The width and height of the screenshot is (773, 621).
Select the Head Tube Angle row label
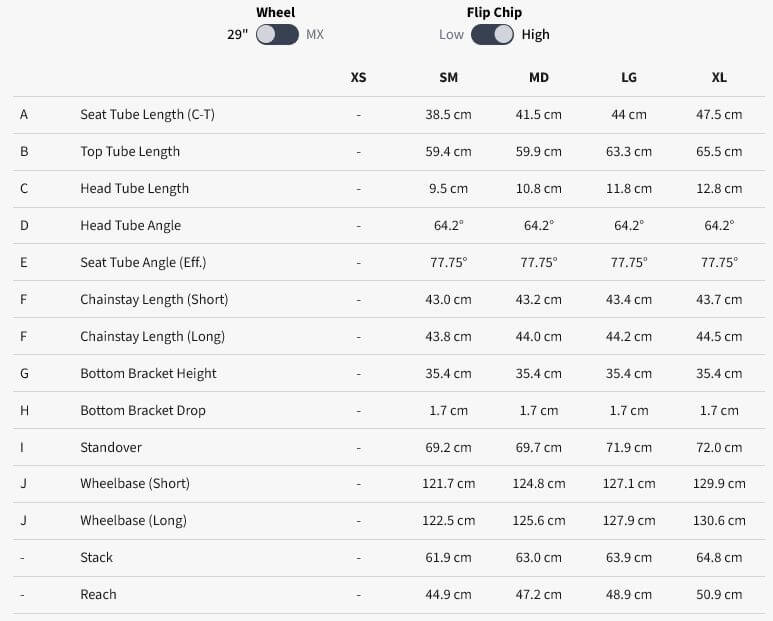tap(130, 226)
